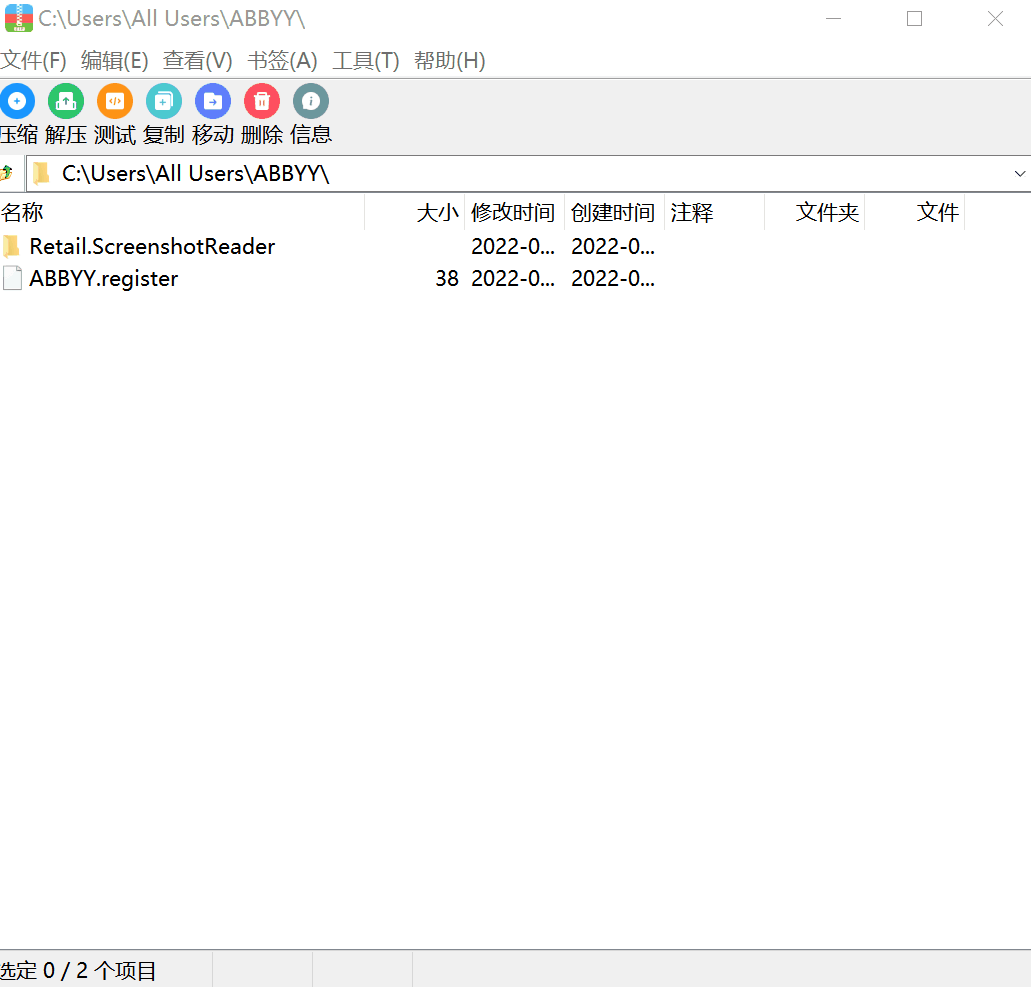The width and height of the screenshot is (1031, 987).
Task: Click the address bar path field
Action: pos(500,173)
